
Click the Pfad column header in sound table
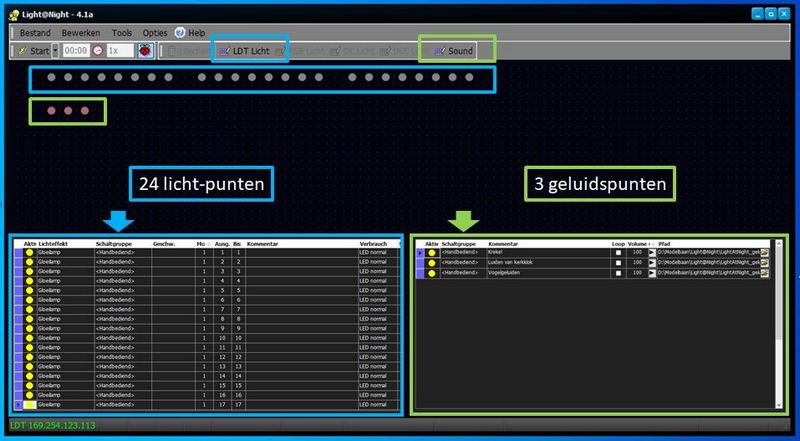click(x=713, y=244)
